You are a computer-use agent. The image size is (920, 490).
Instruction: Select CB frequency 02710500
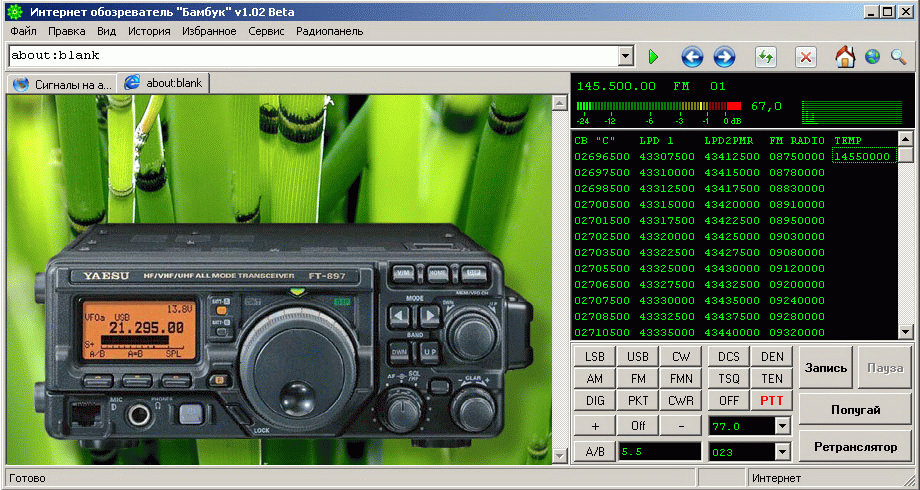click(601, 333)
